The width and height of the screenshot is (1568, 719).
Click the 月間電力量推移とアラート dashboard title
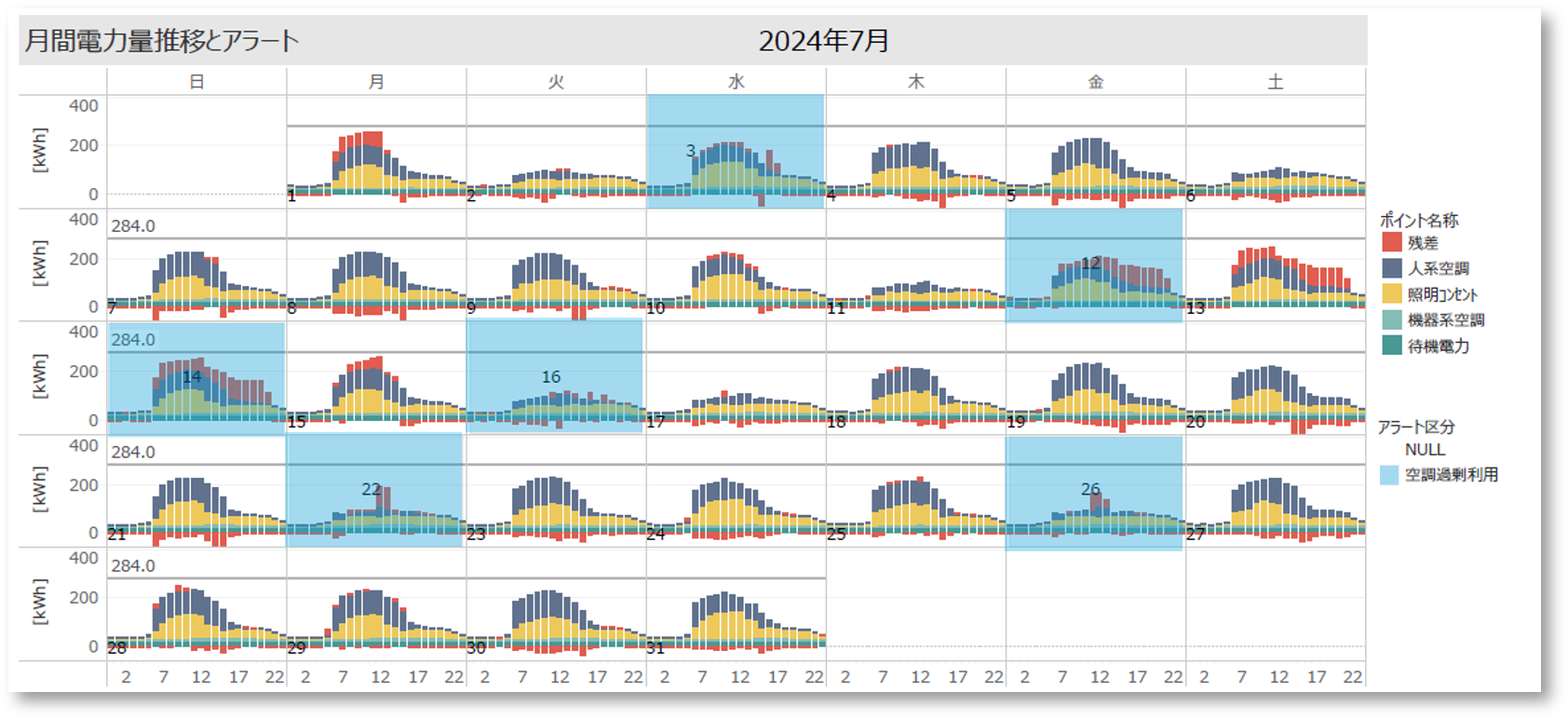161,41
